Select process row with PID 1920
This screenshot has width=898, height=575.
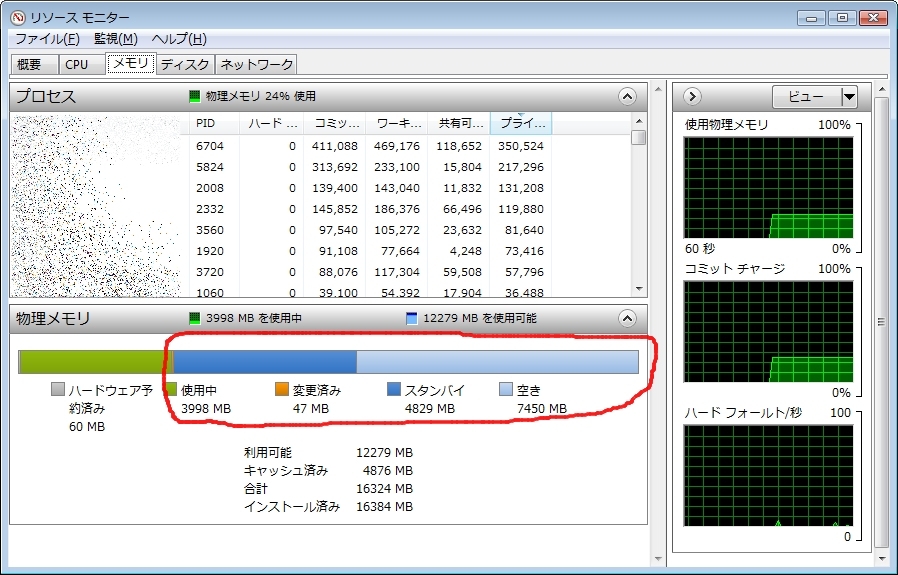[321, 251]
